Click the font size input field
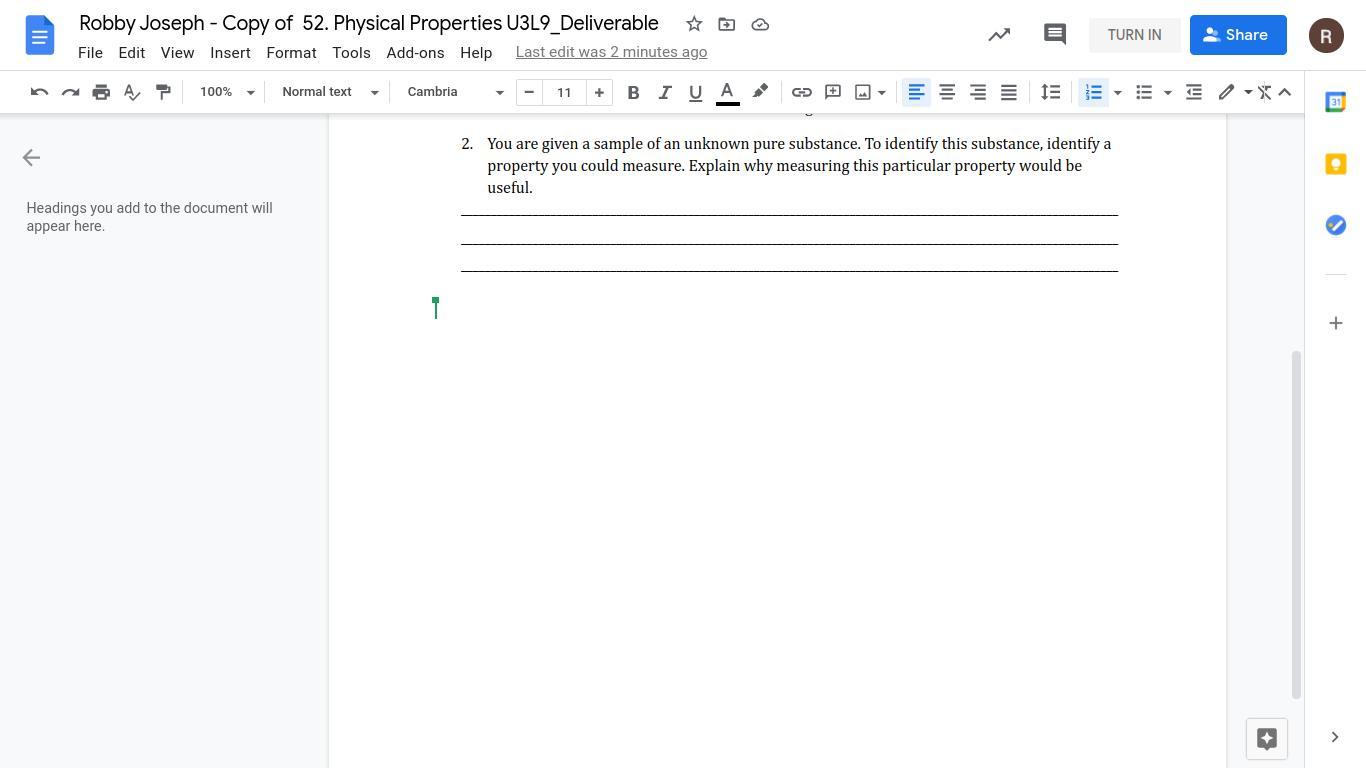Screen dimensions: 1366x768 [x=564, y=92]
